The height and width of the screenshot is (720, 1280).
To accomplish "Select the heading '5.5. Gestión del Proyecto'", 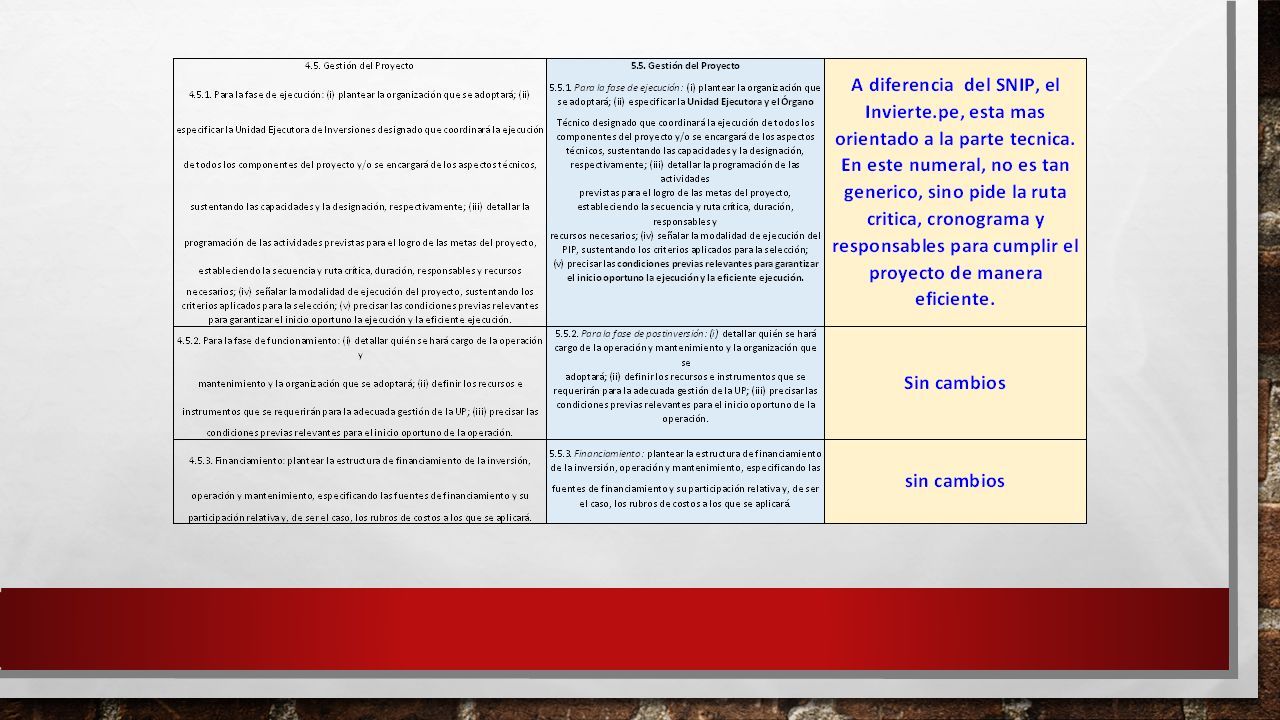I will click(685, 65).
